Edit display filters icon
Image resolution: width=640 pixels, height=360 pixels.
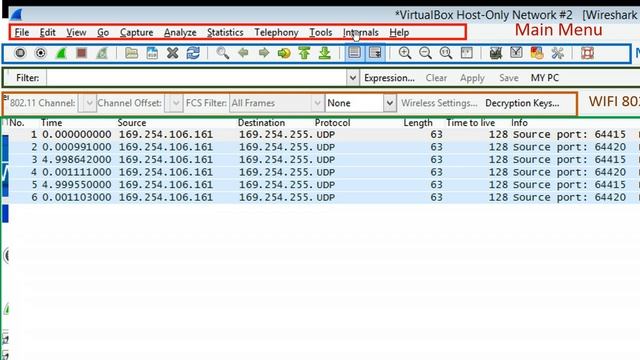pos(516,53)
